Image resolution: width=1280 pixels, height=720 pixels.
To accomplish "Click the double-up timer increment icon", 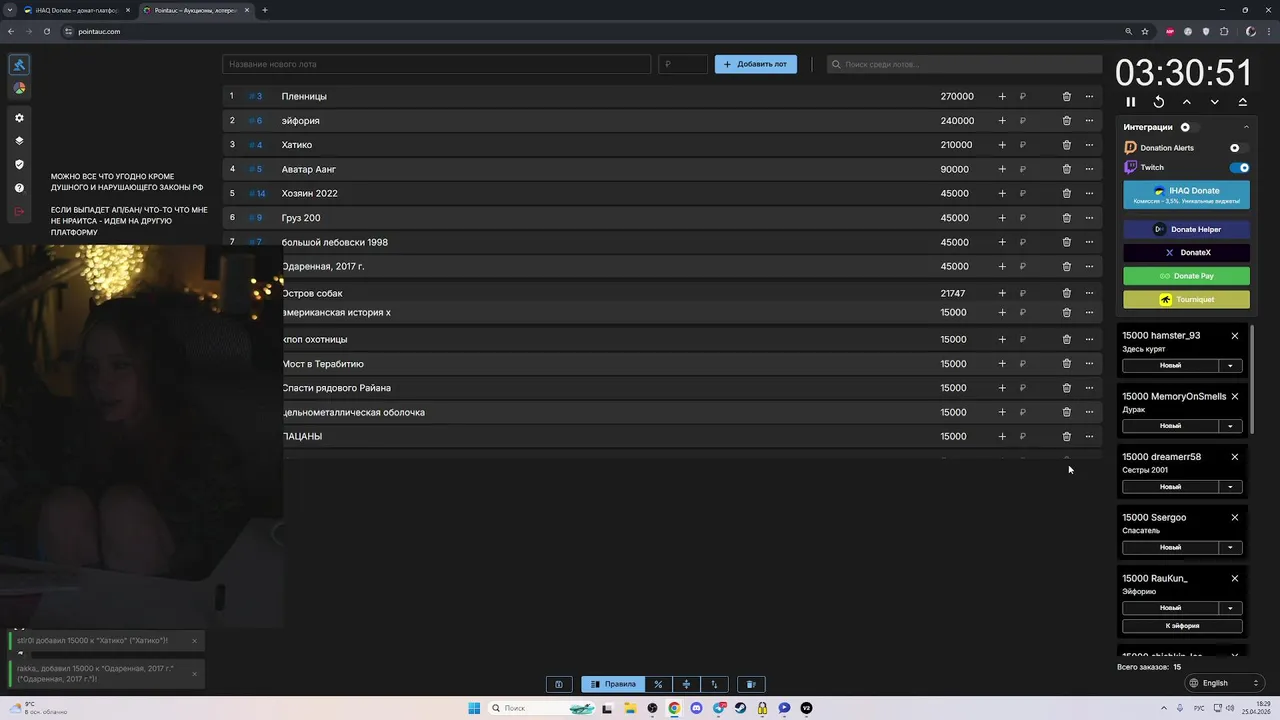I will [1243, 102].
